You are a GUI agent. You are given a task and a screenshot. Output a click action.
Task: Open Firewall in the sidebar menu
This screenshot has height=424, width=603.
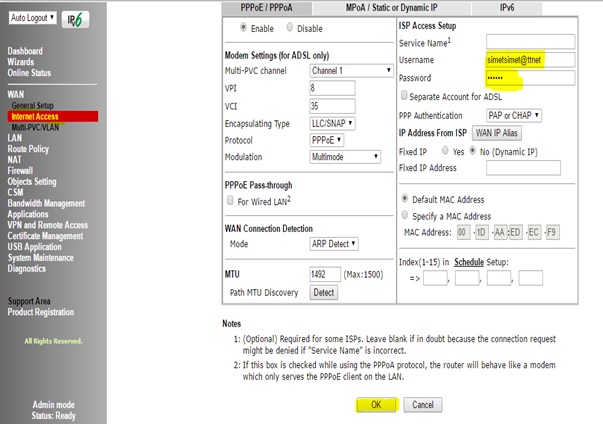click(x=20, y=171)
